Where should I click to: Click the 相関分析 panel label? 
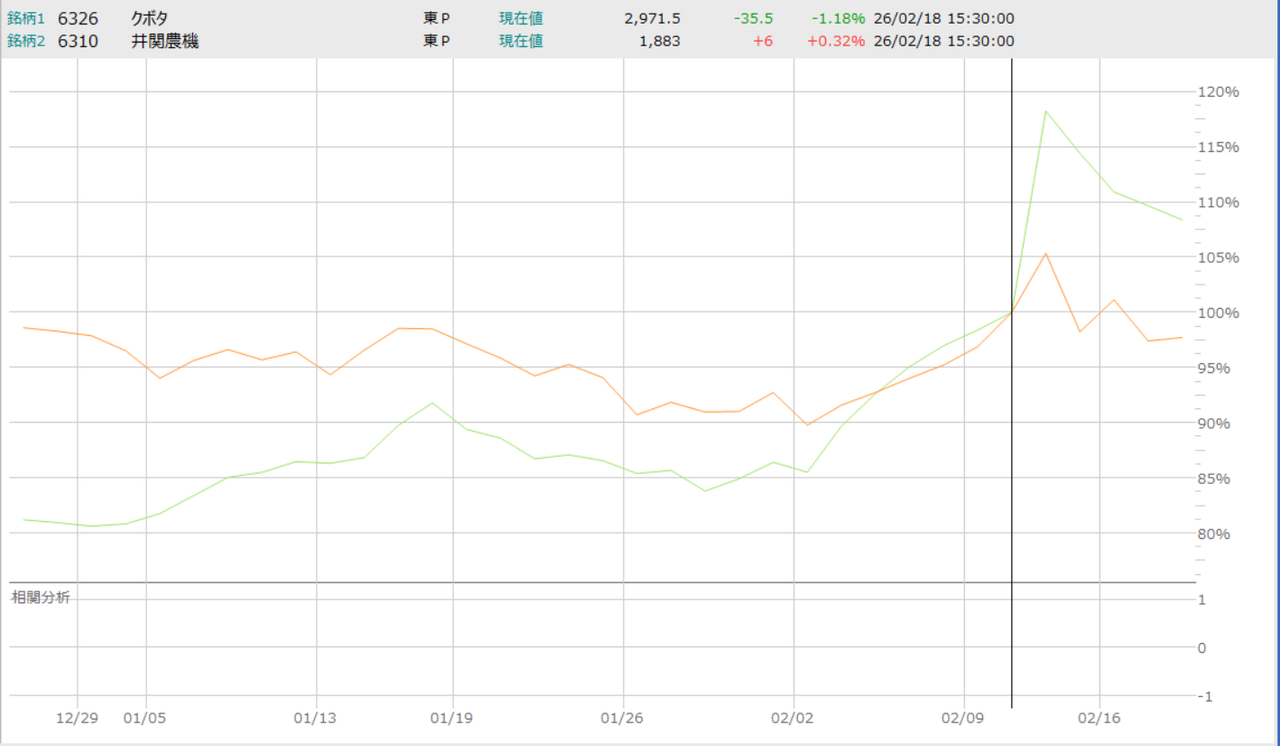click(x=40, y=597)
